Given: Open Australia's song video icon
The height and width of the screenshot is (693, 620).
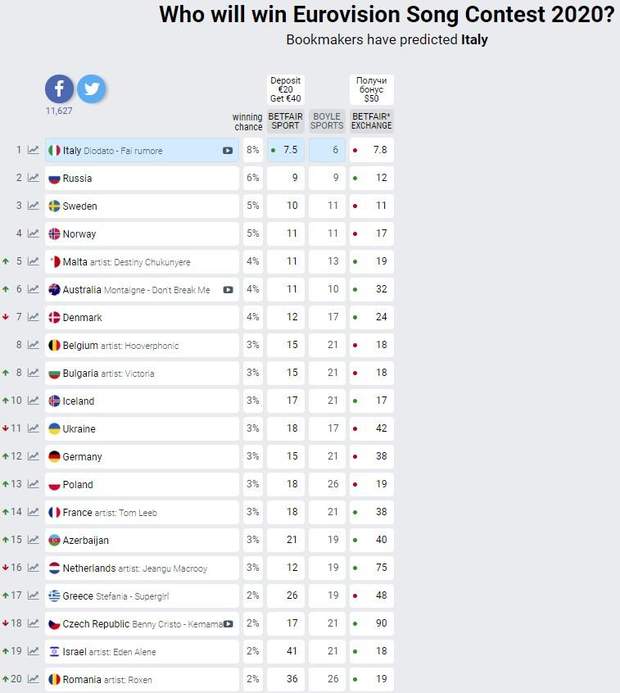Looking at the screenshot, I should (x=228, y=290).
